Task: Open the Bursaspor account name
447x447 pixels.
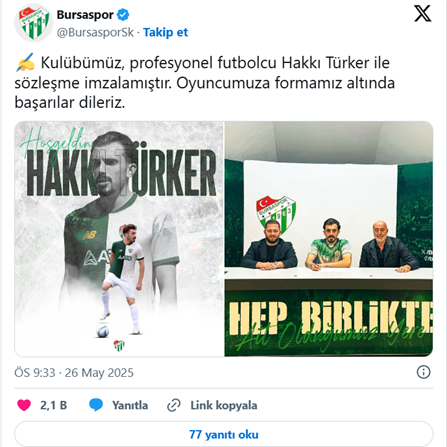Action: tap(85, 15)
